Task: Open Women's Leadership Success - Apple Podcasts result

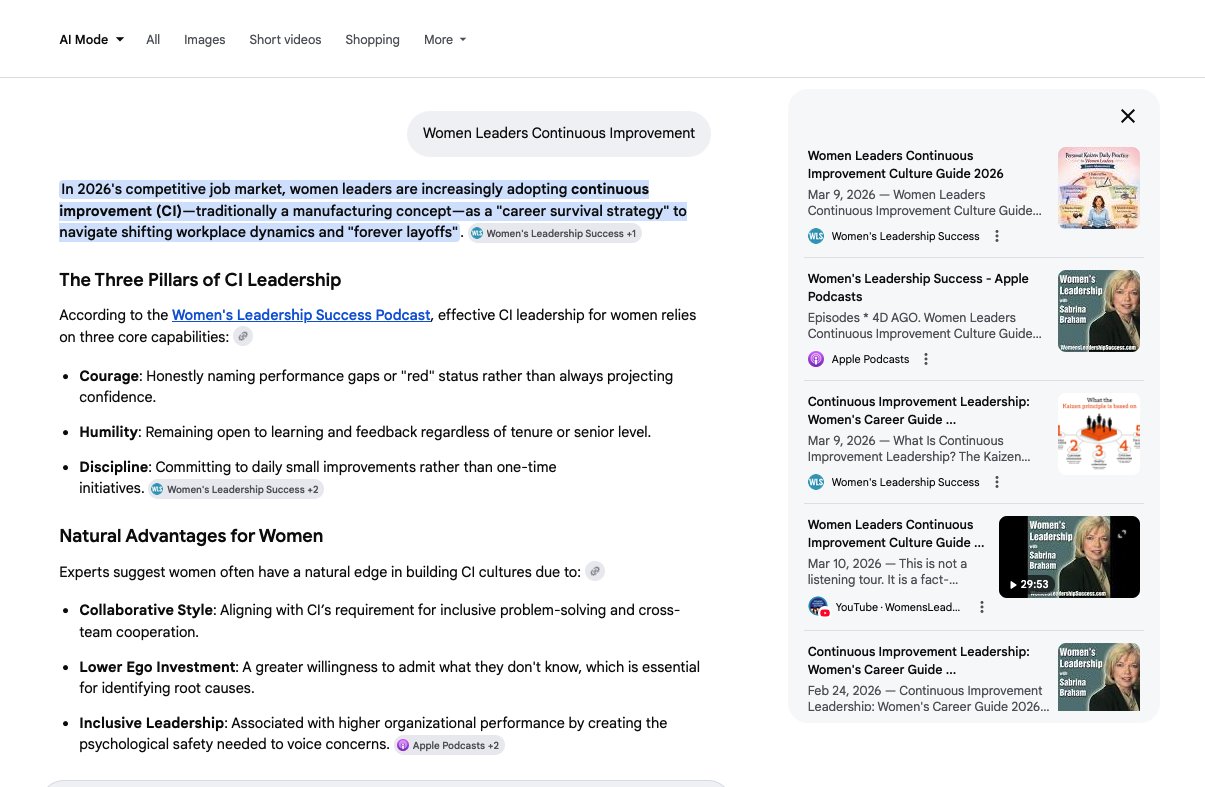Action: (x=918, y=288)
